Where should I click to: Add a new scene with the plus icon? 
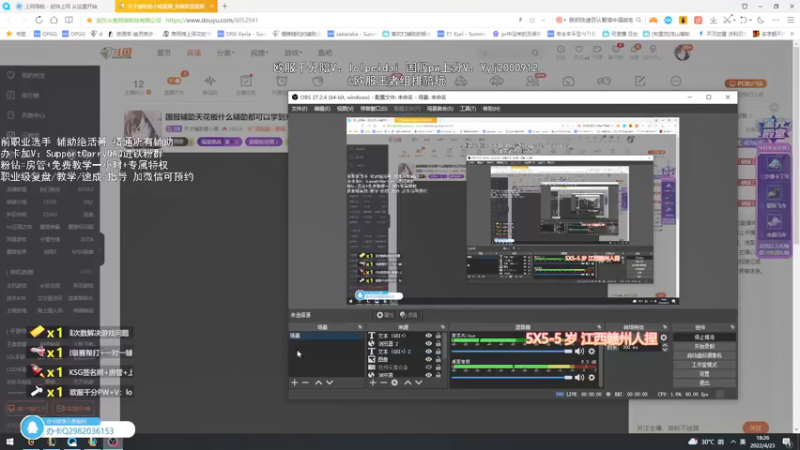point(294,383)
